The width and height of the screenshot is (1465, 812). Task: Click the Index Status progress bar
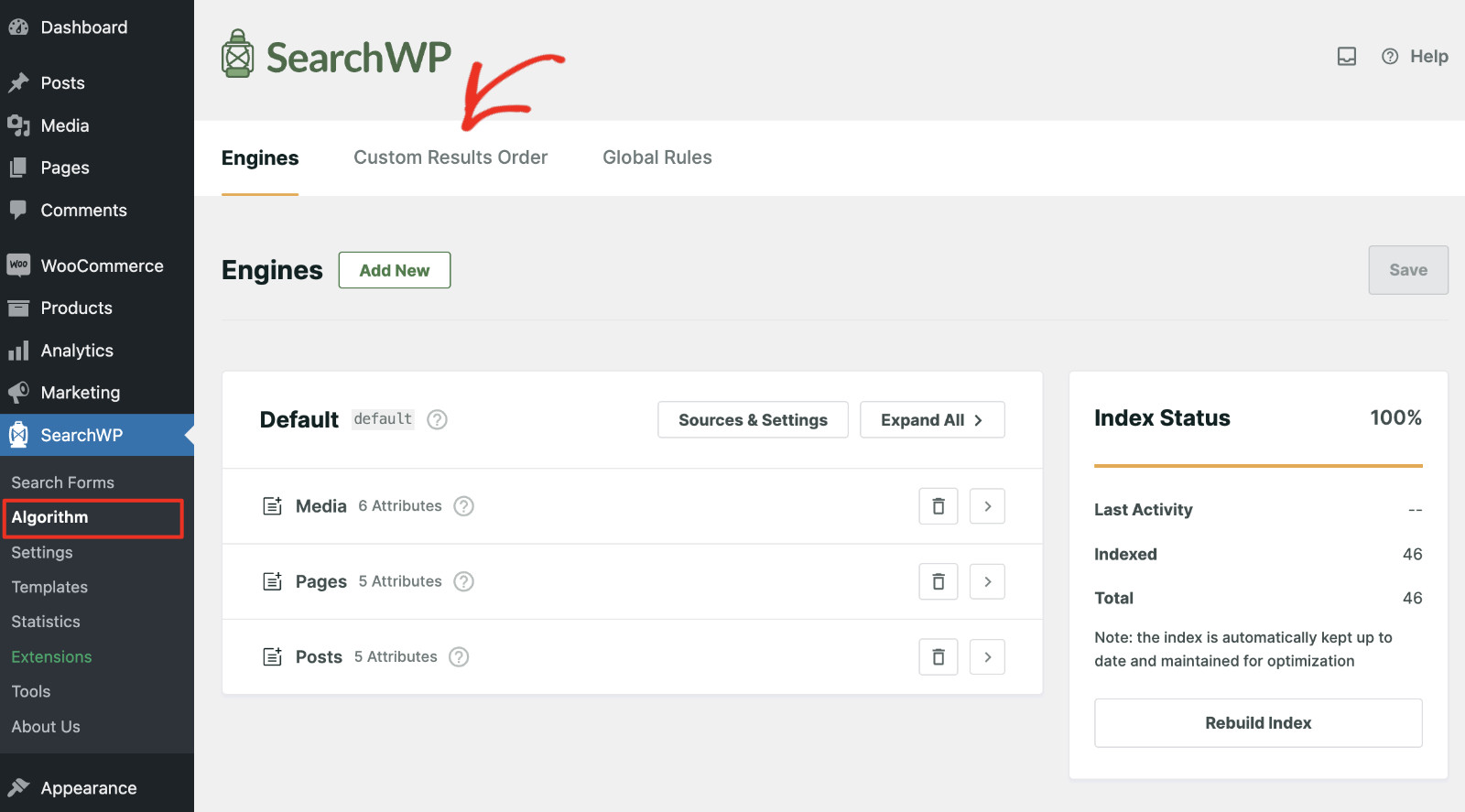point(1258,466)
